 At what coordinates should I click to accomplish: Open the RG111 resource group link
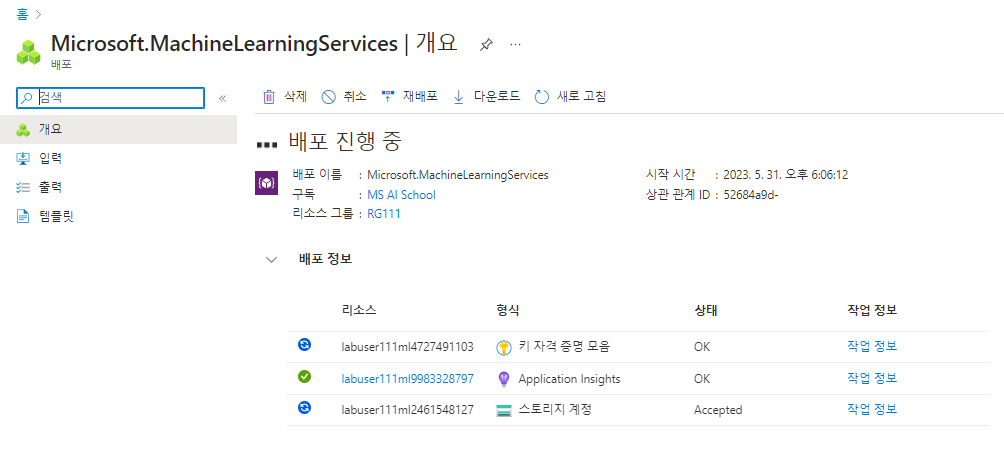coord(384,214)
